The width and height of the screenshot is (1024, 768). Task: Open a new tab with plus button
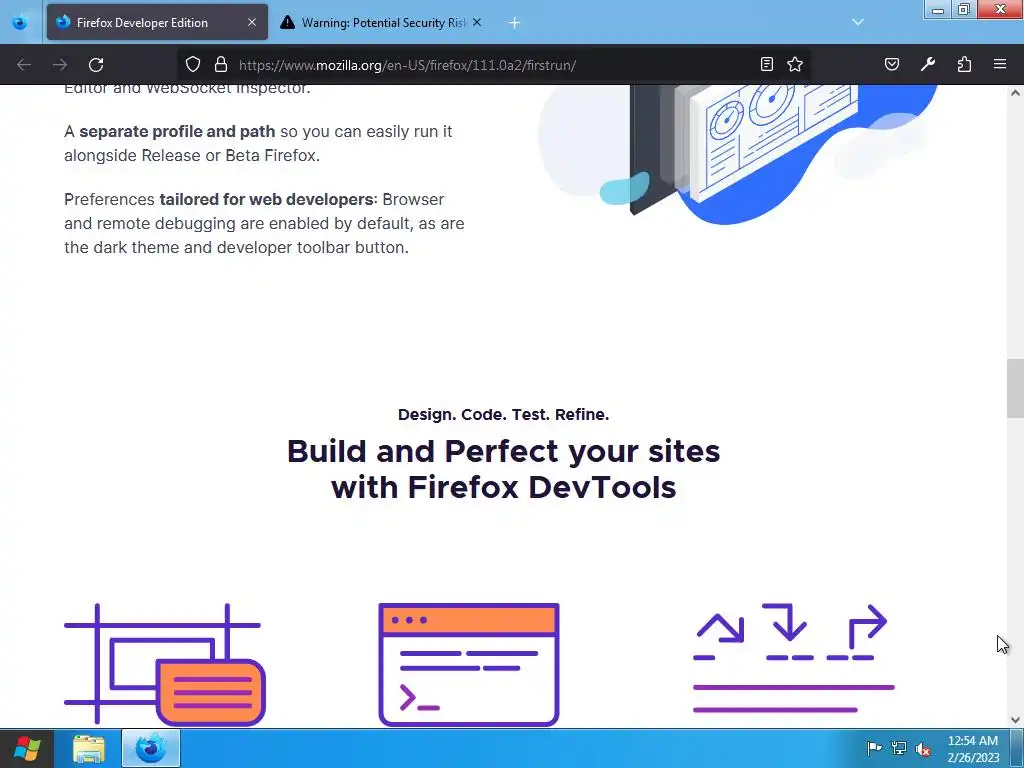pyautogui.click(x=514, y=23)
